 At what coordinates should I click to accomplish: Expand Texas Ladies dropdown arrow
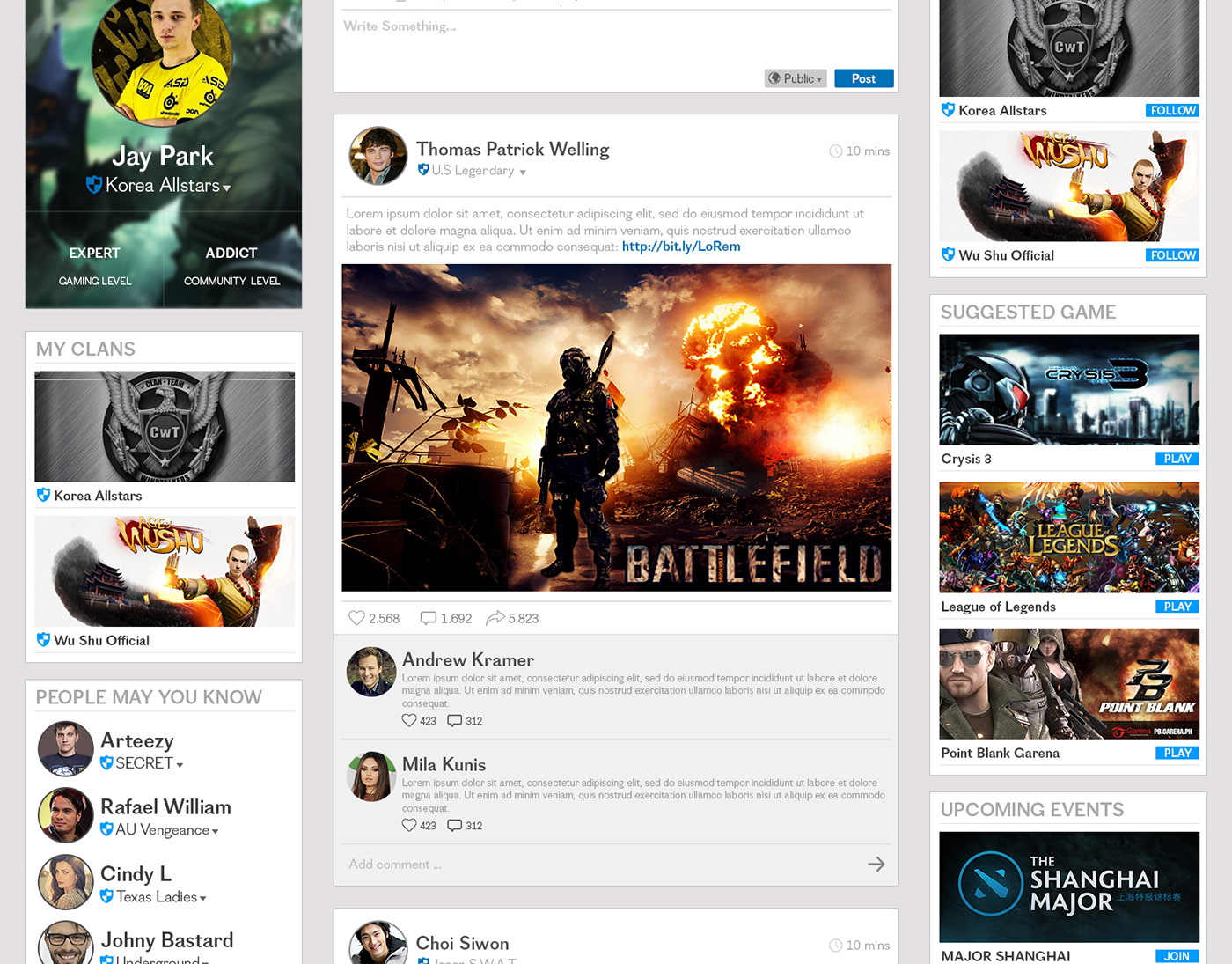pyautogui.click(x=203, y=899)
